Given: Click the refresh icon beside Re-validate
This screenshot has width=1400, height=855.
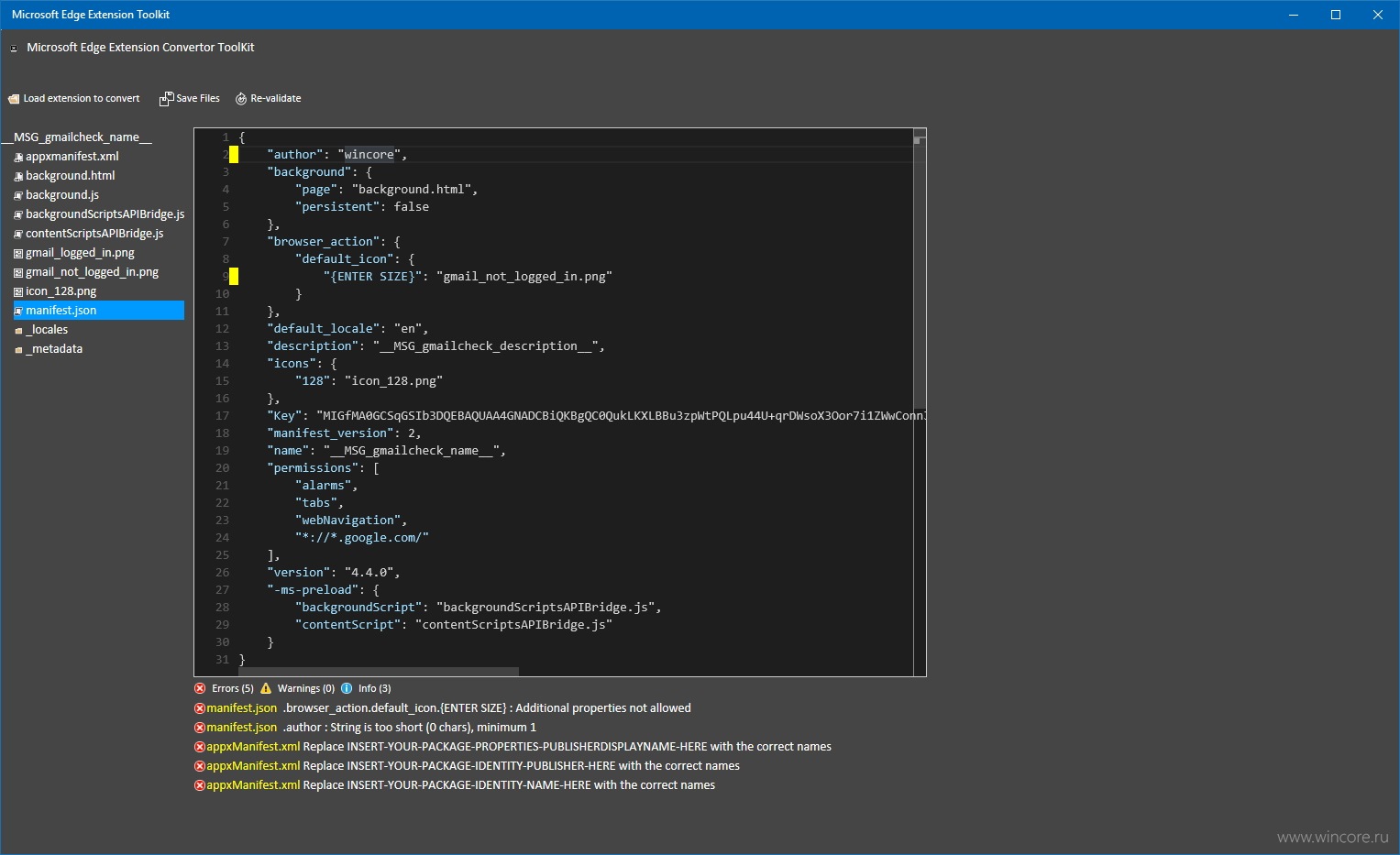Looking at the screenshot, I should pyautogui.click(x=241, y=99).
